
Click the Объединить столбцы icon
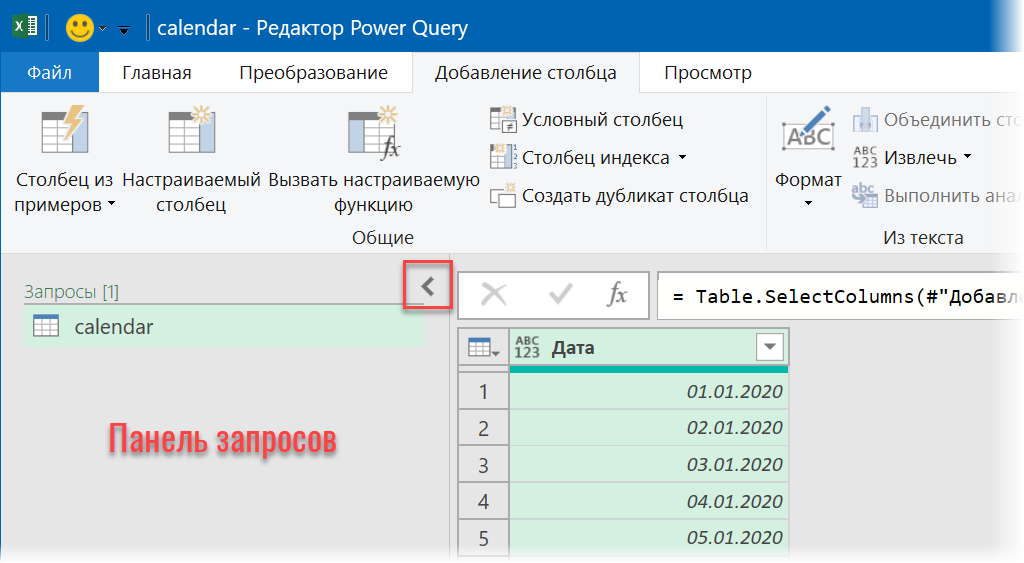(865, 120)
